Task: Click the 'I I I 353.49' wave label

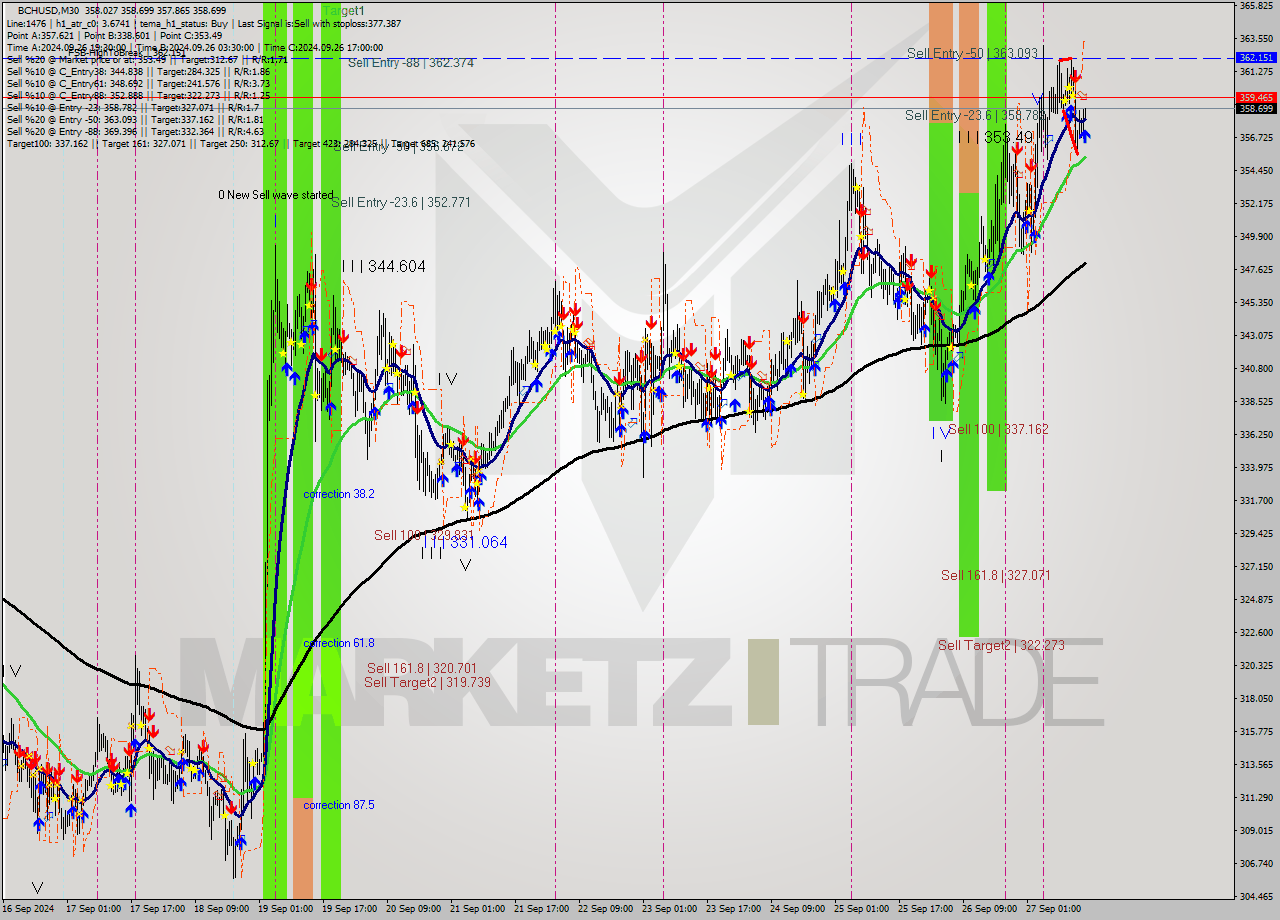Action: (996, 137)
